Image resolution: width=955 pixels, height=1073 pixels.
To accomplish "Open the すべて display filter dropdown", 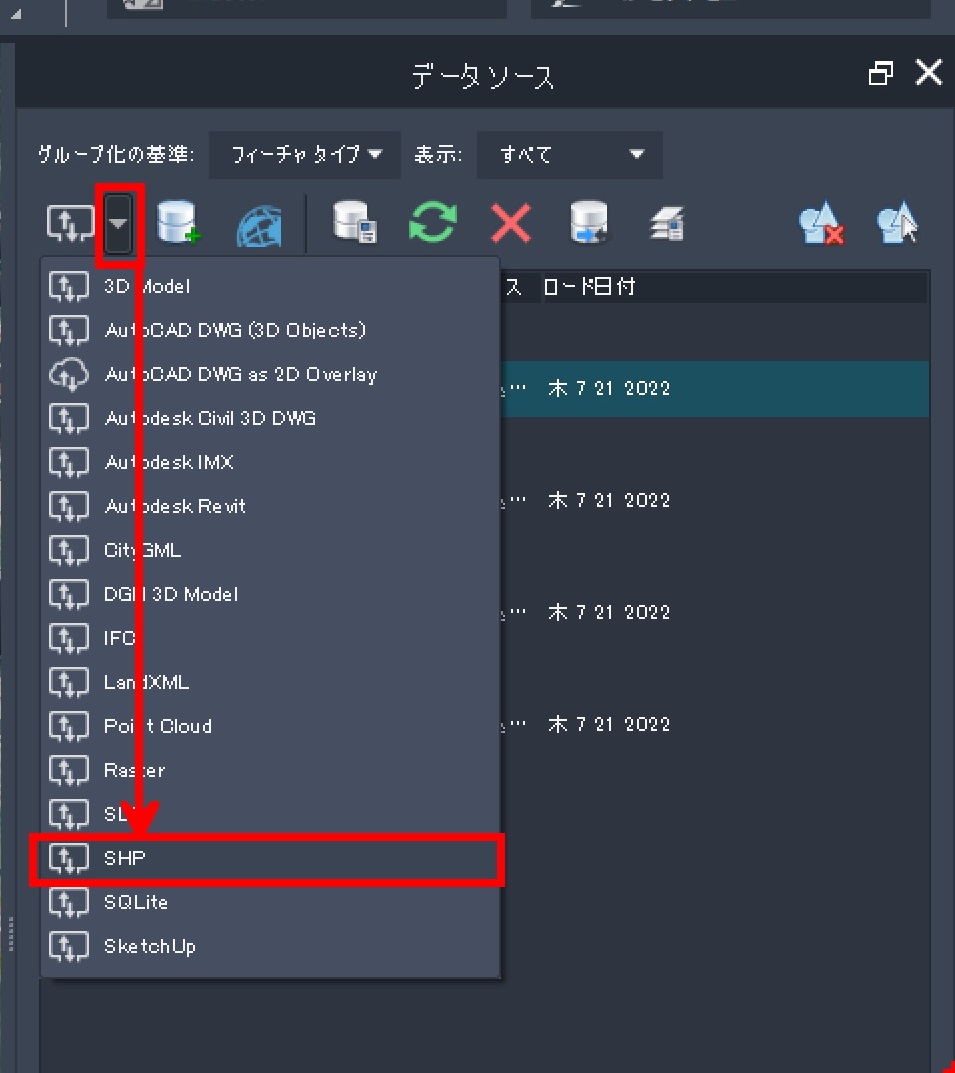I will (x=569, y=155).
